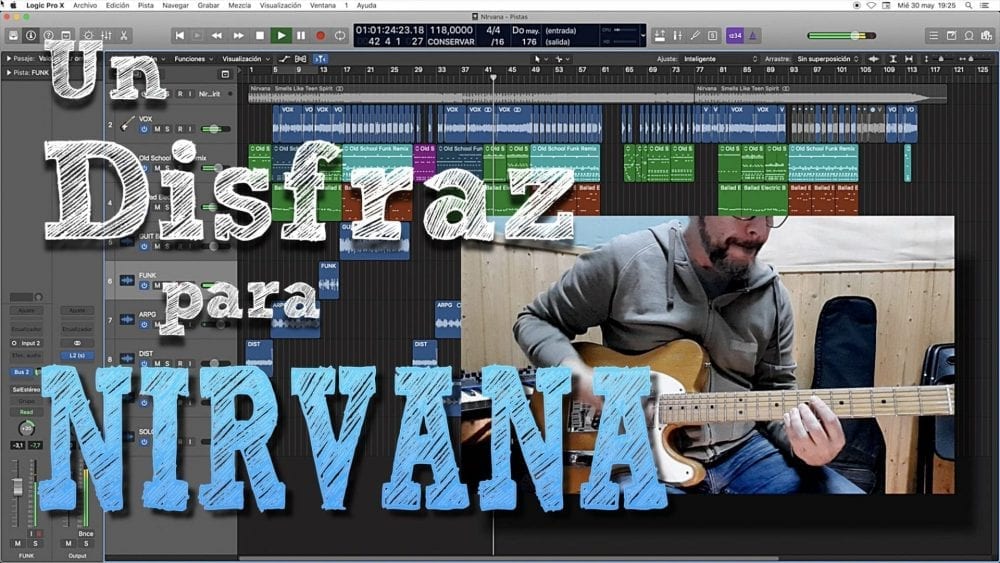Open Spotlight search in menu bar
The width and height of the screenshot is (1000, 563).
click(x=968, y=5)
